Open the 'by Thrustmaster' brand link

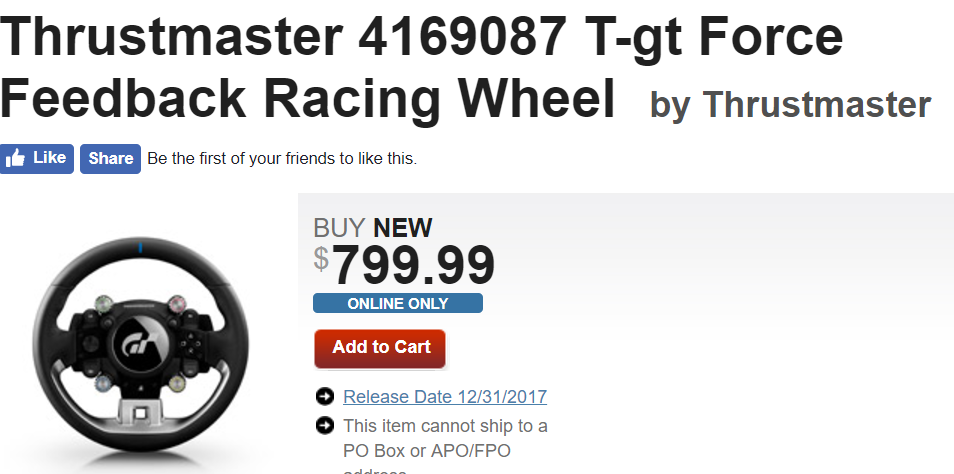pos(790,104)
